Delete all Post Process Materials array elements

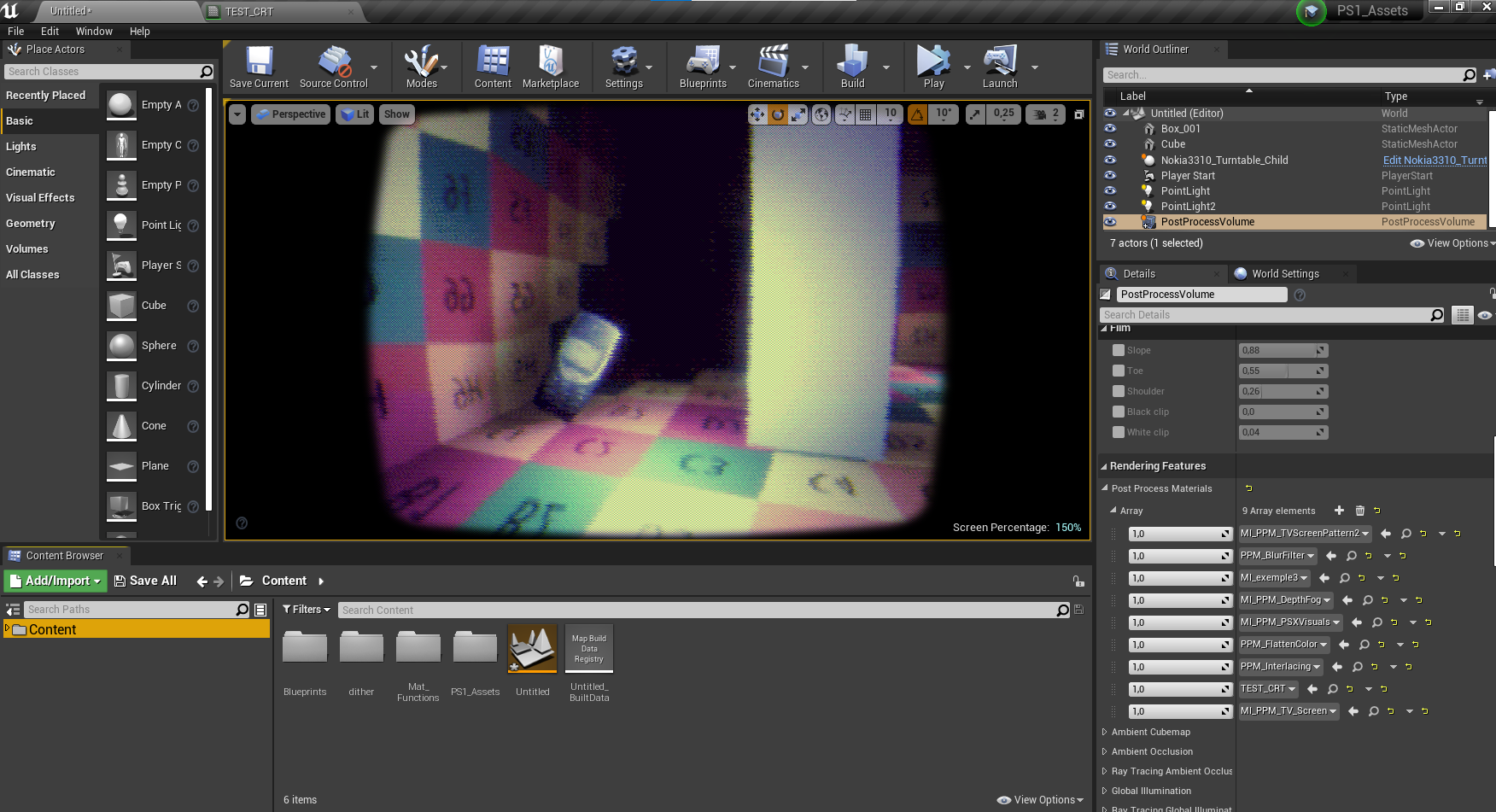tap(1360, 511)
